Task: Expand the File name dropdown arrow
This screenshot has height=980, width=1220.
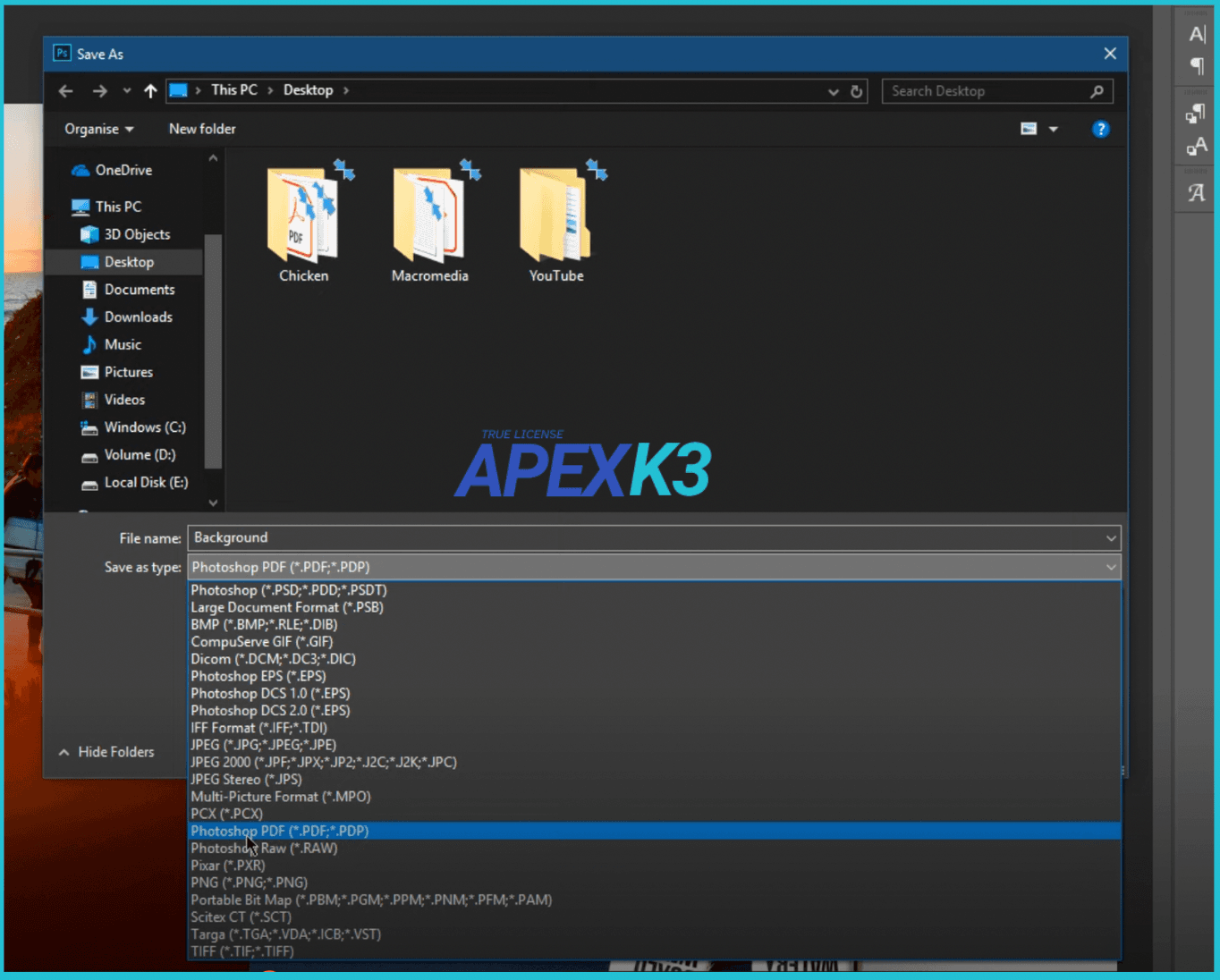Action: pyautogui.click(x=1111, y=538)
